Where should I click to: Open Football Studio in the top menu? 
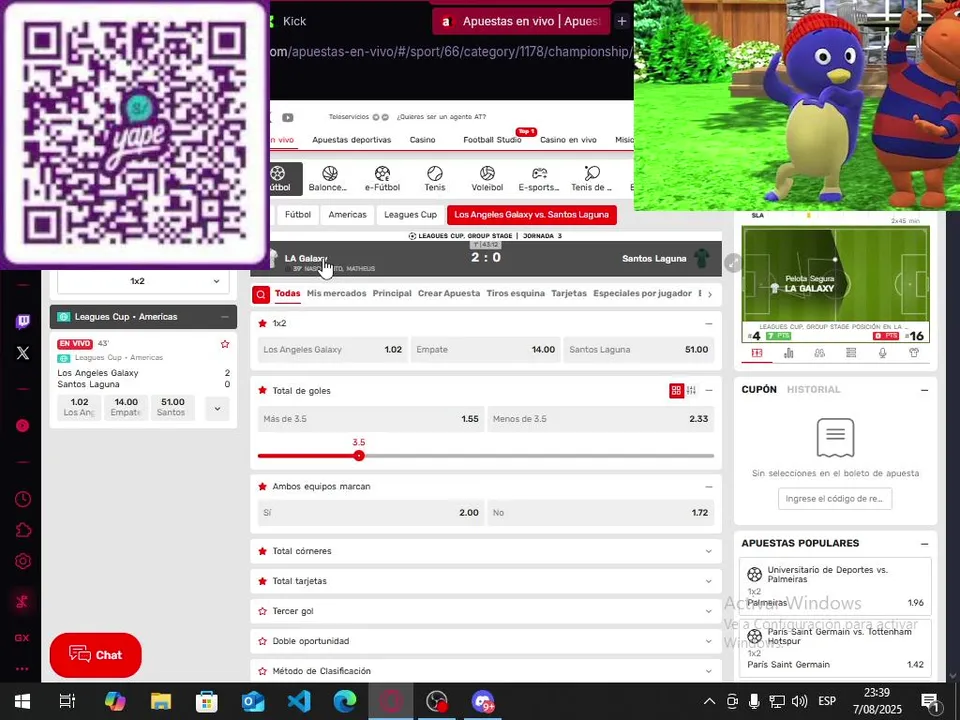[492, 140]
